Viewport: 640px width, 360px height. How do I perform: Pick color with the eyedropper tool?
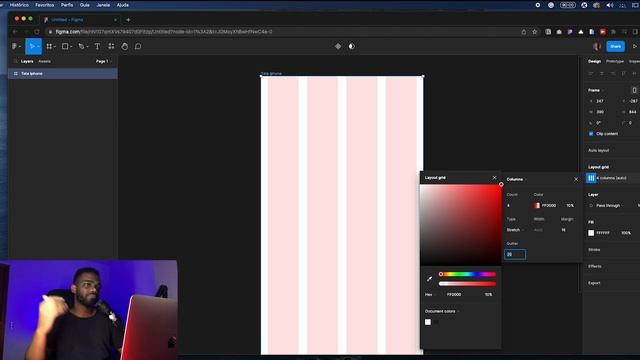tap(429, 279)
